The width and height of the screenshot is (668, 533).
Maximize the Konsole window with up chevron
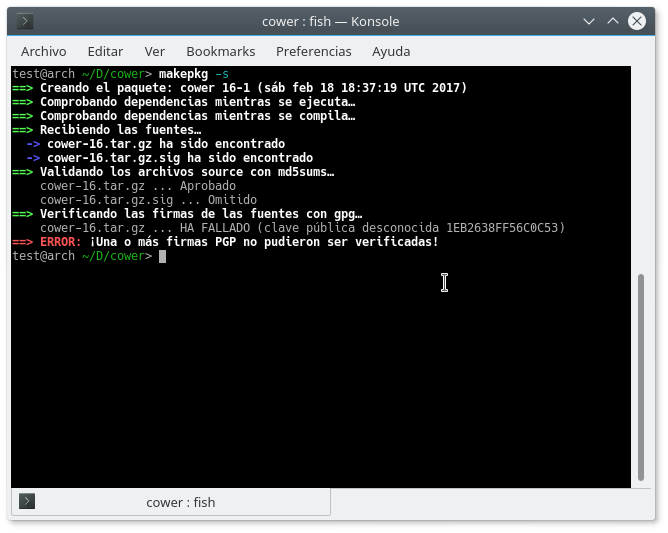[613, 21]
